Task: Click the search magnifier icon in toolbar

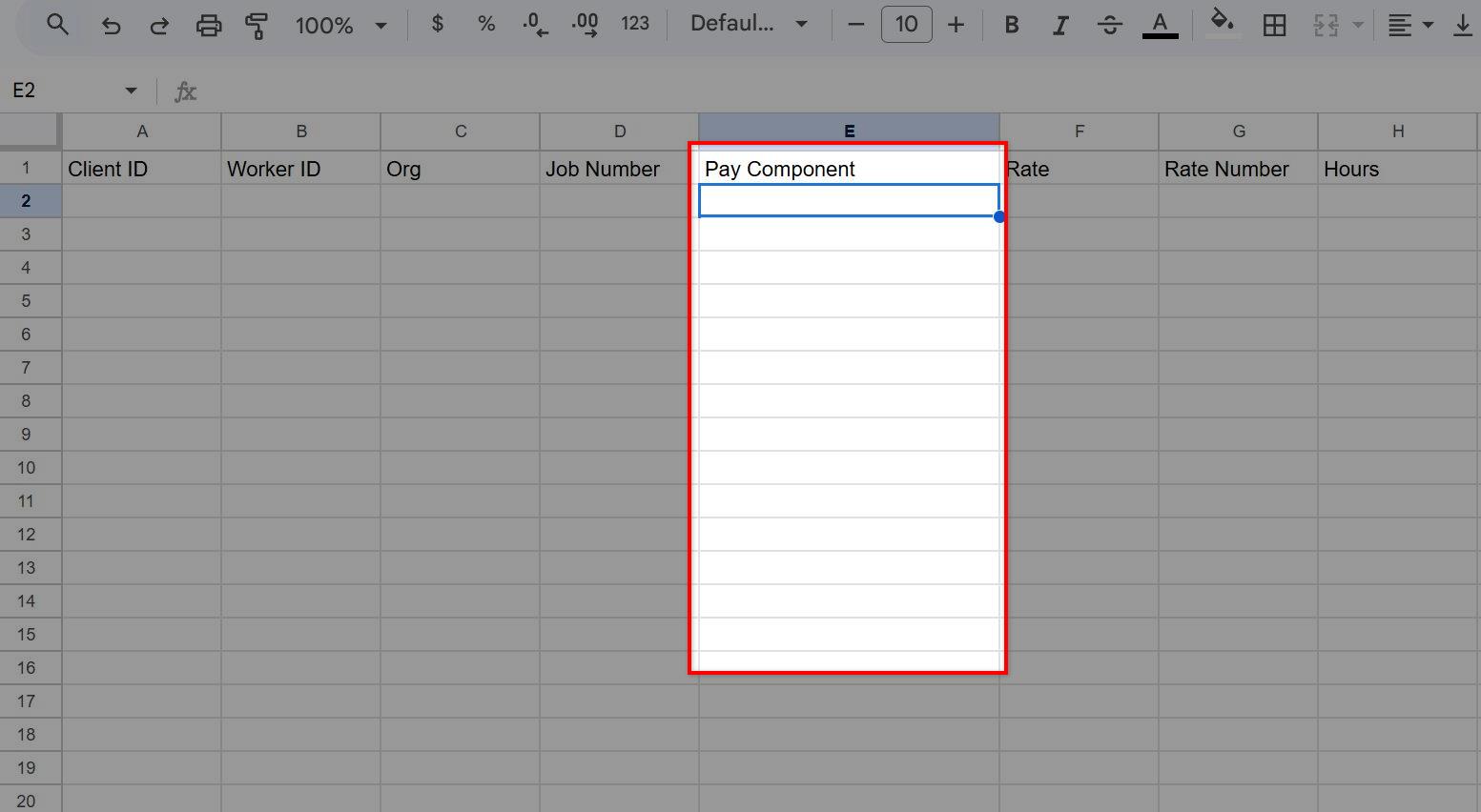Action: click(x=57, y=25)
